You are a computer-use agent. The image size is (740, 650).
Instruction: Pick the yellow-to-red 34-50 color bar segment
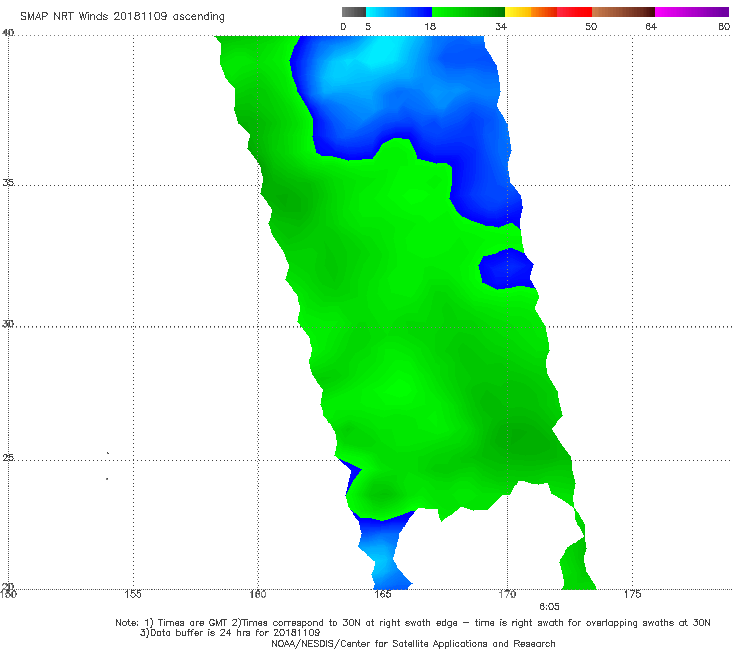click(x=548, y=12)
